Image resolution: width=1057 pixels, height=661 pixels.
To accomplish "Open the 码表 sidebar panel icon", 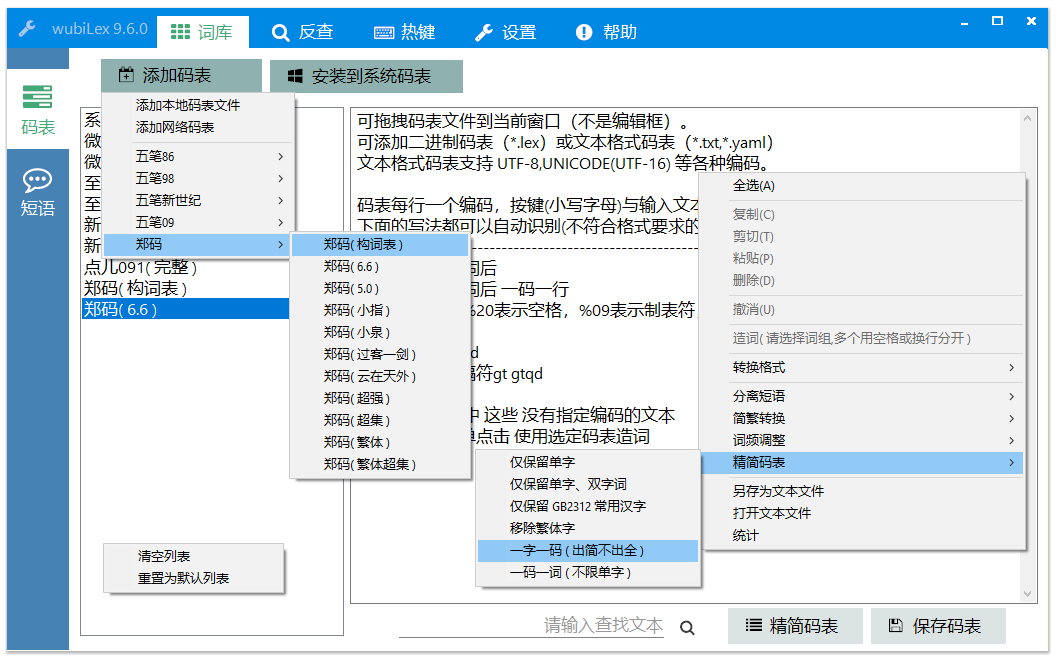I will coord(38,110).
